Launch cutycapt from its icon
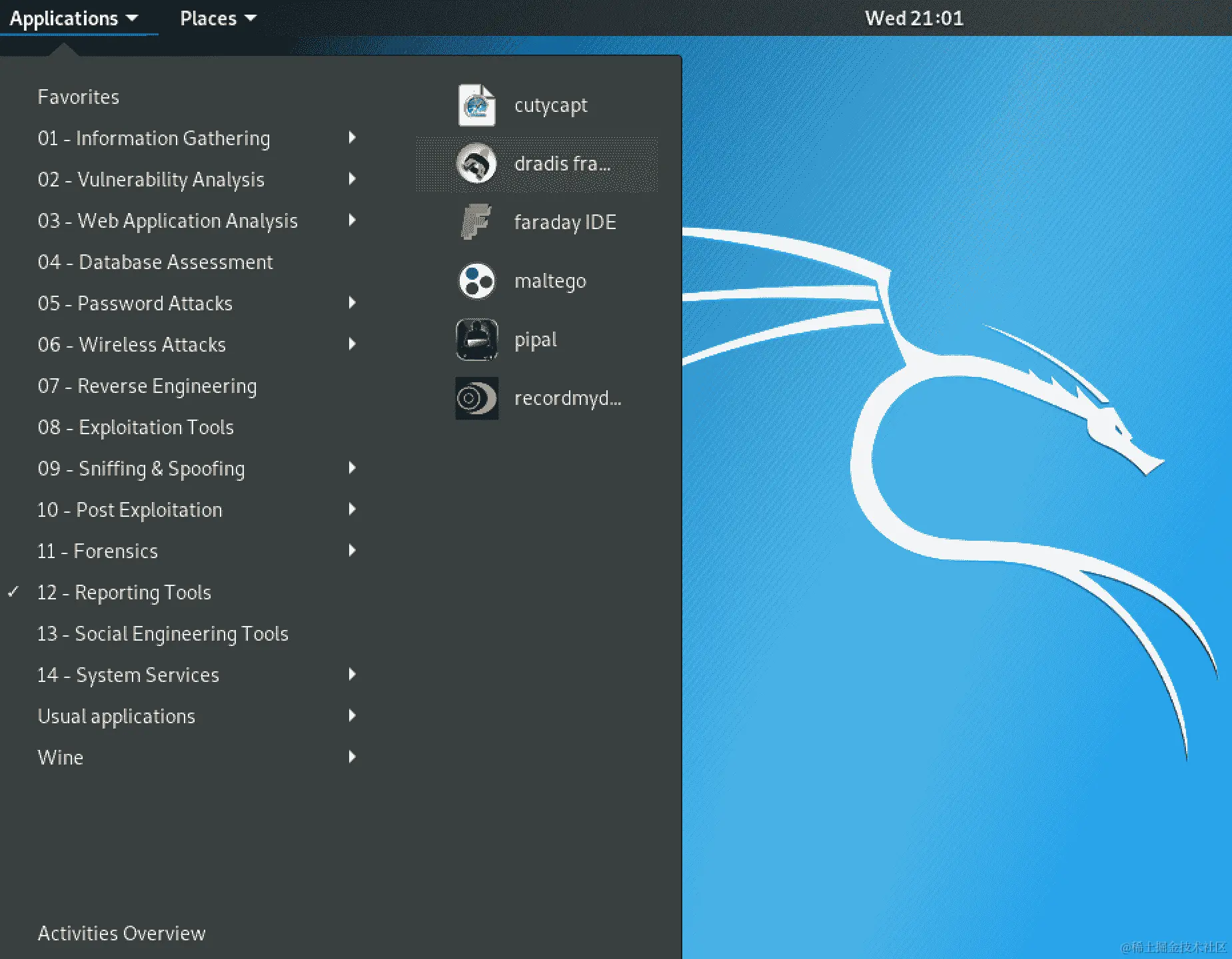Image resolution: width=1232 pixels, height=959 pixels. [476, 105]
